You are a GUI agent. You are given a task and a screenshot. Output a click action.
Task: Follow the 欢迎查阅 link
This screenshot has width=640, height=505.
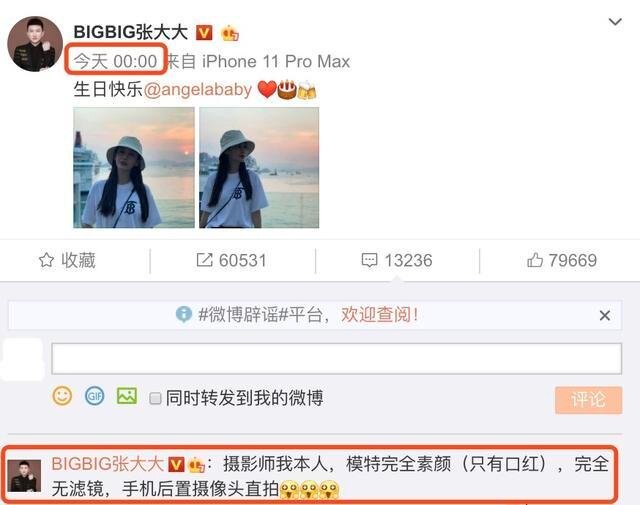379,315
